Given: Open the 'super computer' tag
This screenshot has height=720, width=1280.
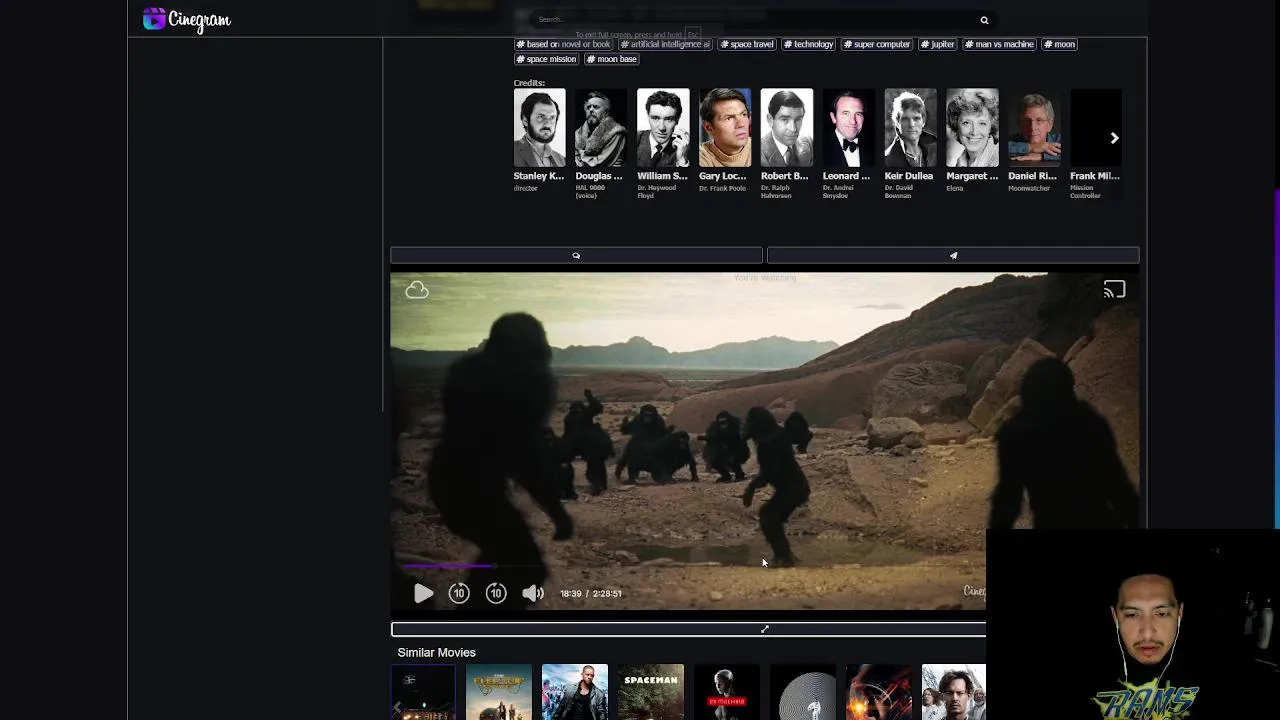Looking at the screenshot, I should 877,44.
